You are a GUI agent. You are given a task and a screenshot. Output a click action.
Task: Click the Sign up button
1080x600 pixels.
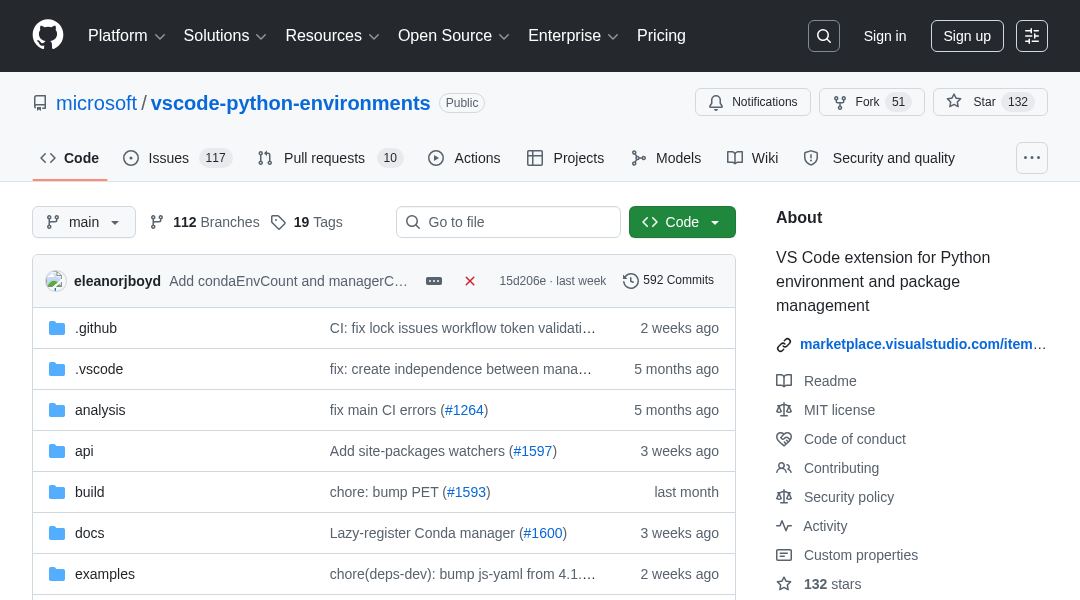(967, 36)
